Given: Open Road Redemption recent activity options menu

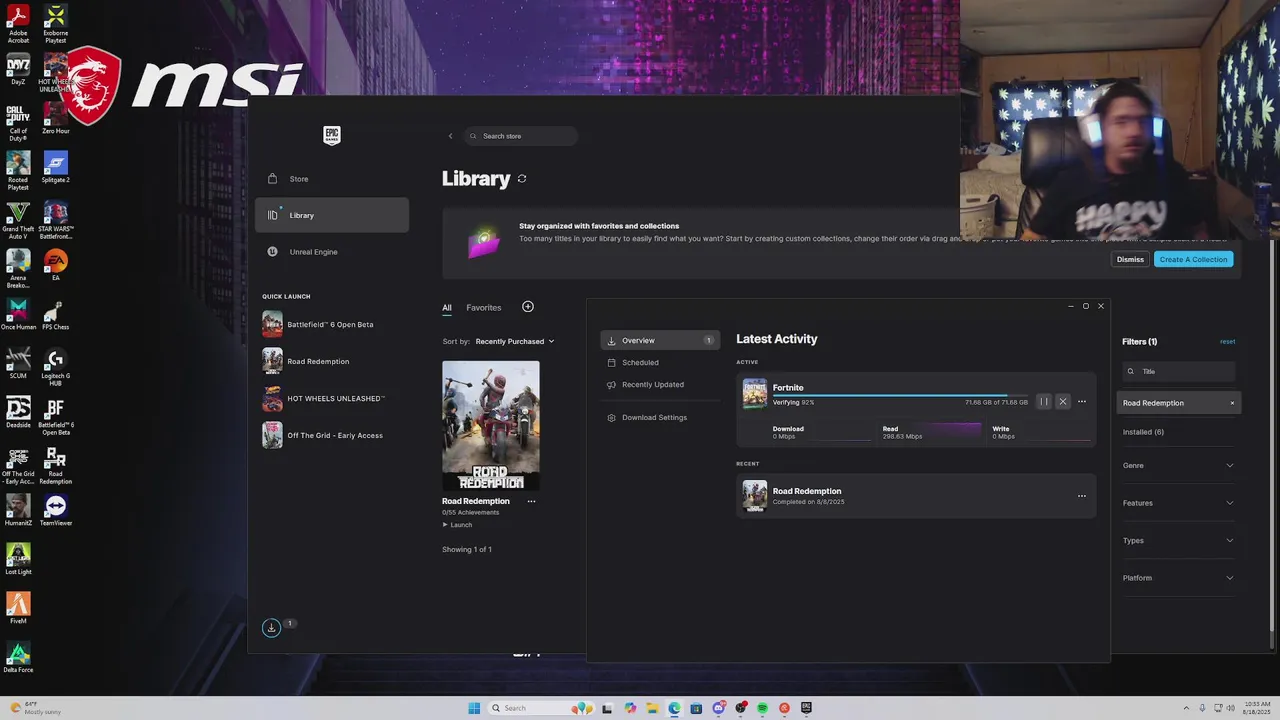Looking at the screenshot, I should click(x=1081, y=496).
